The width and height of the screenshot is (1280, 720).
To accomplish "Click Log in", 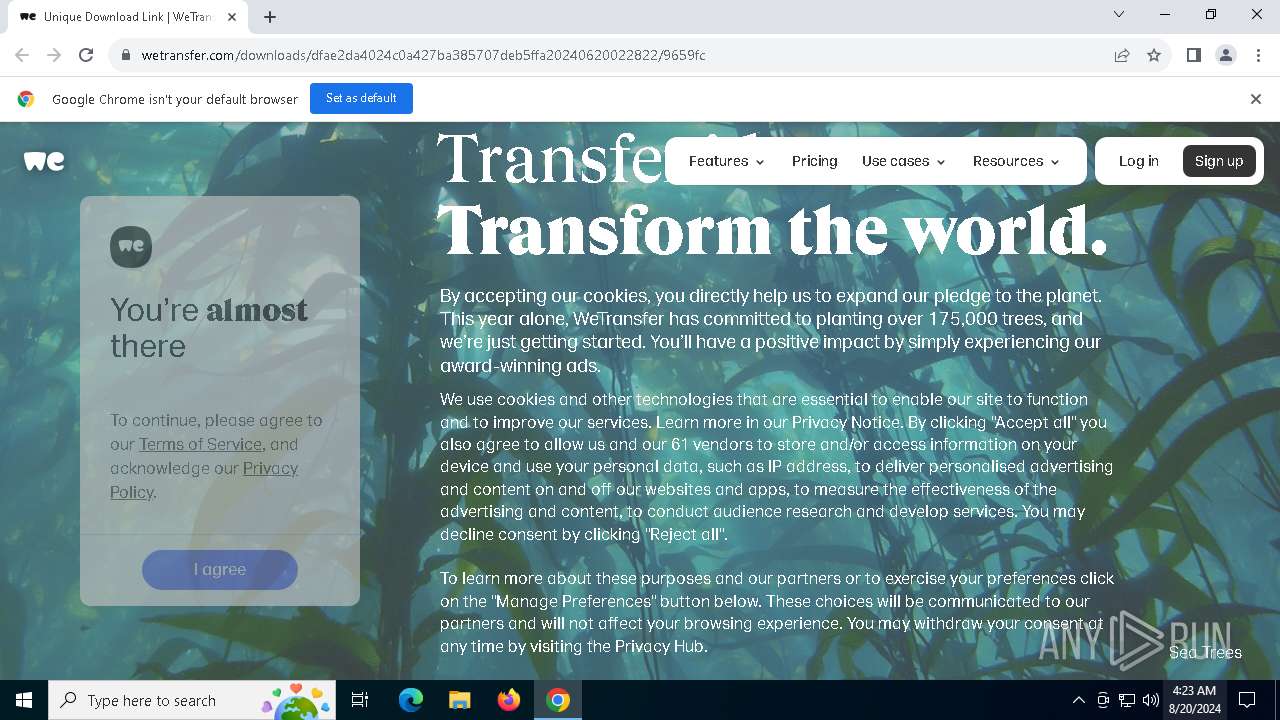I will point(1139,161).
